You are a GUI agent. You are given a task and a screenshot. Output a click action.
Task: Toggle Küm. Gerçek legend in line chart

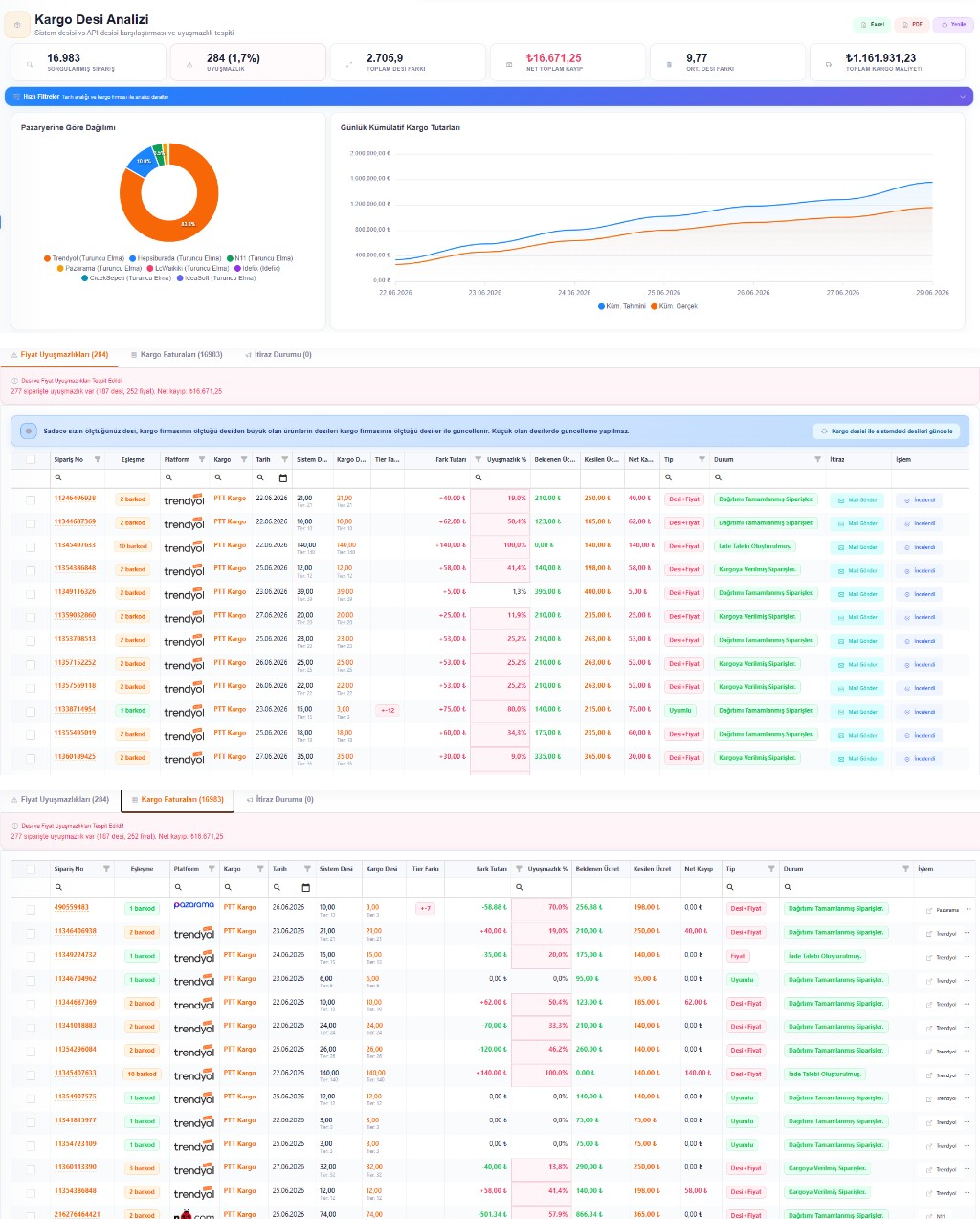pos(674,306)
